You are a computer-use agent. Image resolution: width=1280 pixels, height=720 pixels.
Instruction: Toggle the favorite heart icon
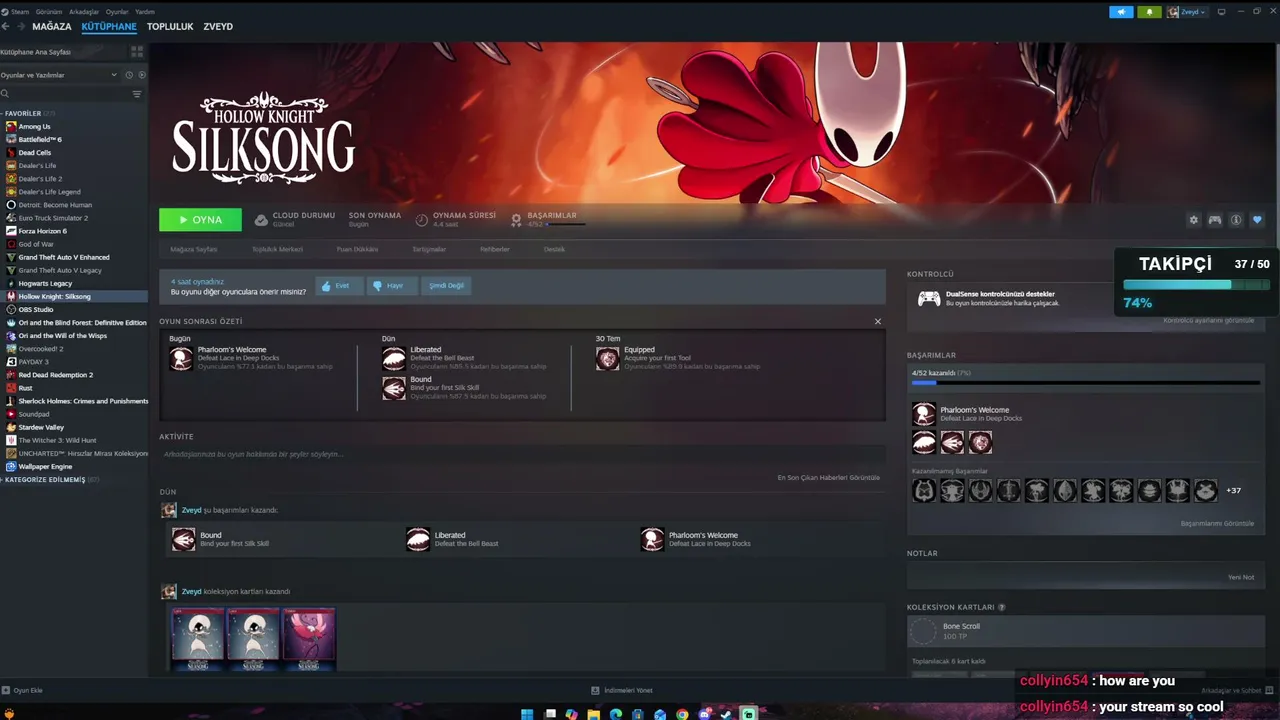pos(1257,220)
